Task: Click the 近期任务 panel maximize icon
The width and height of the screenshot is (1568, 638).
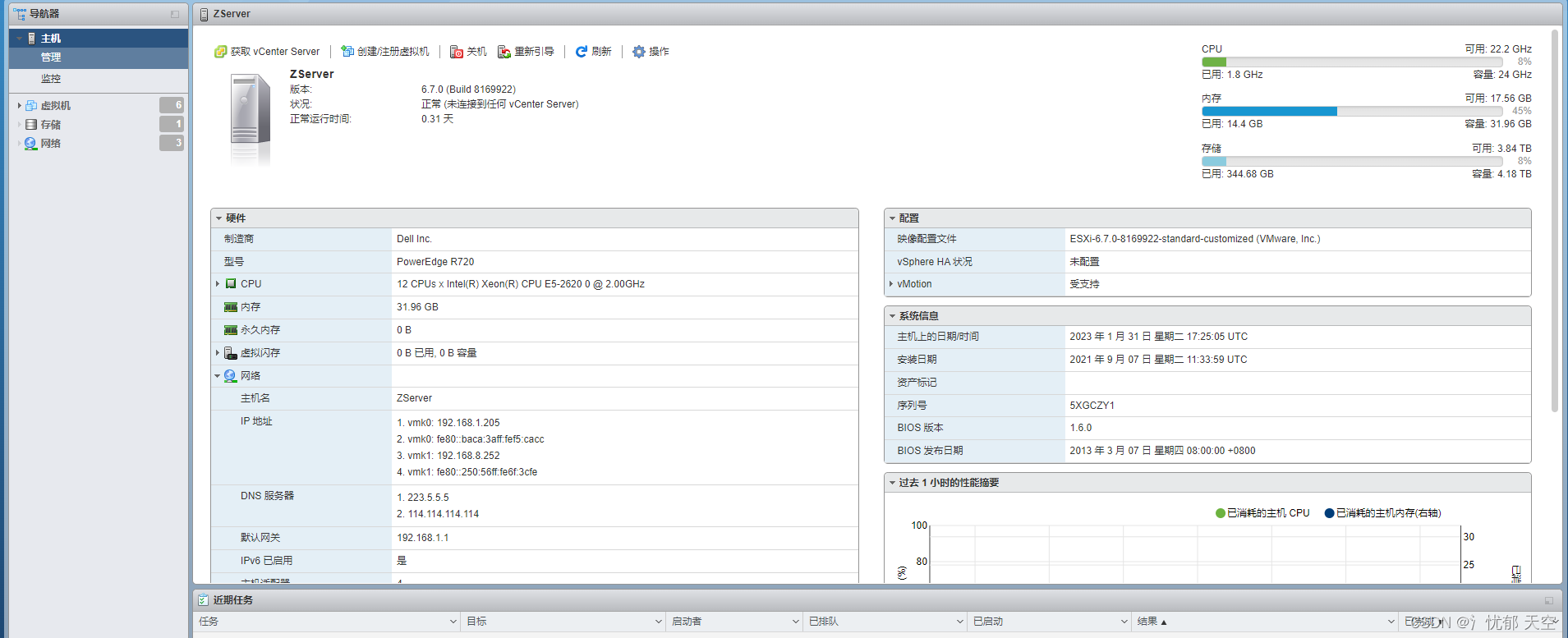Action: coord(1548,600)
